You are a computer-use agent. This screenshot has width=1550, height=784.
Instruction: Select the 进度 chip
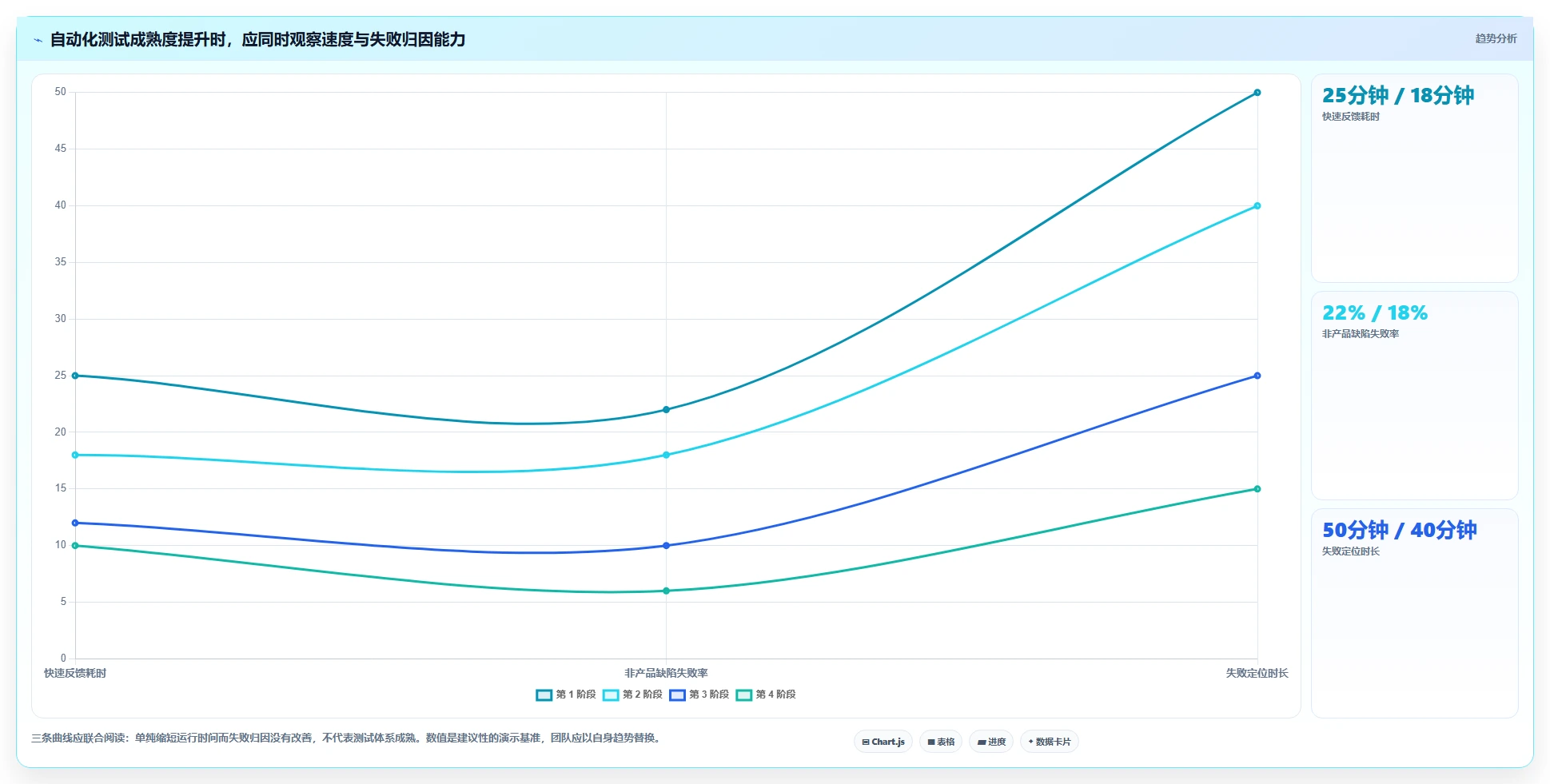pyautogui.click(x=991, y=742)
